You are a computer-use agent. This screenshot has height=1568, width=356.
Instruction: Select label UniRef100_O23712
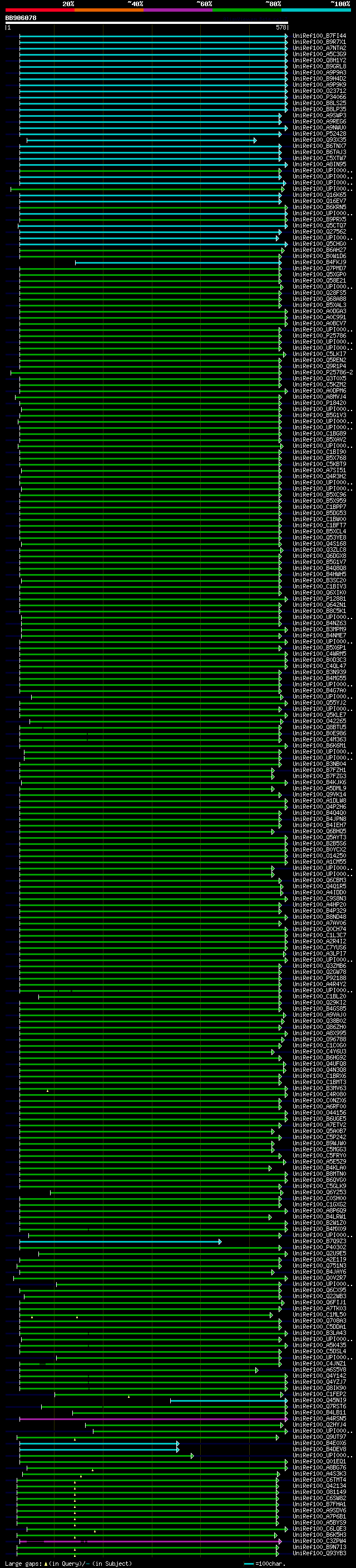pos(319,91)
